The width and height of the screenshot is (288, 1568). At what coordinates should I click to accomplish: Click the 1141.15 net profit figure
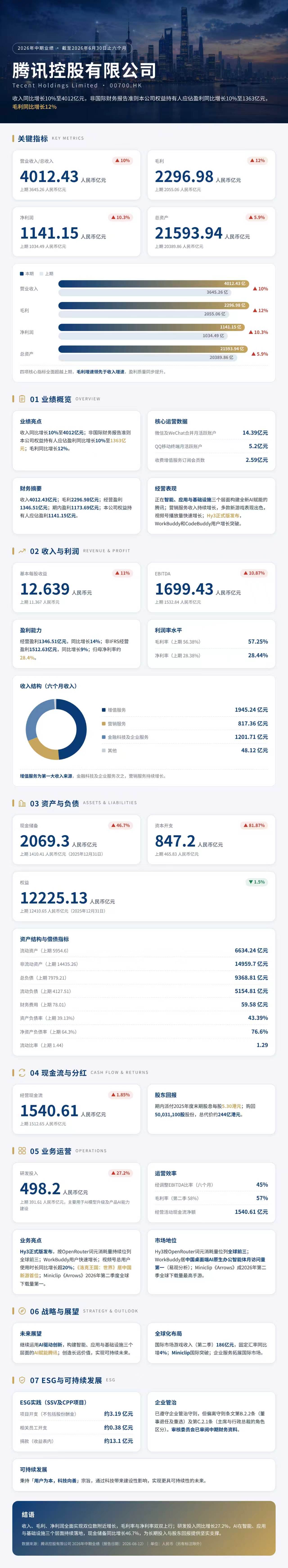click(49, 233)
